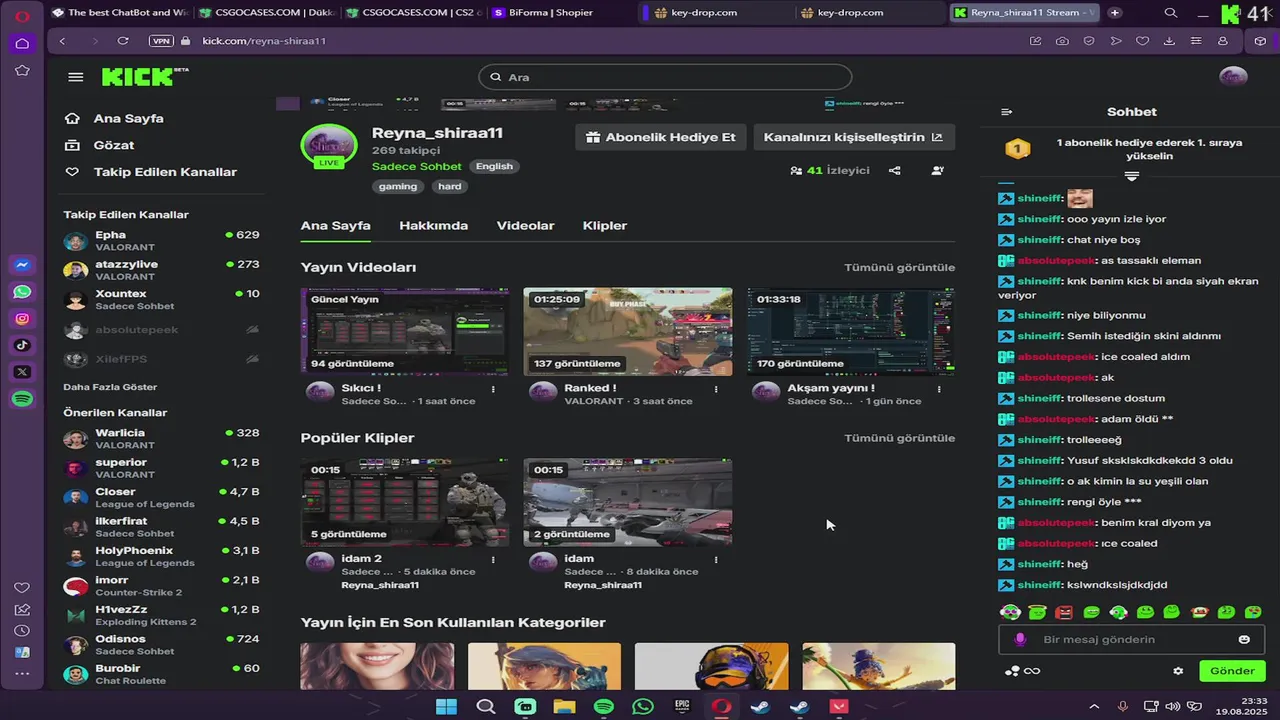This screenshot has height=720, width=1280.
Task: Open chat settings gear icon
Action: coord(1178,671)
